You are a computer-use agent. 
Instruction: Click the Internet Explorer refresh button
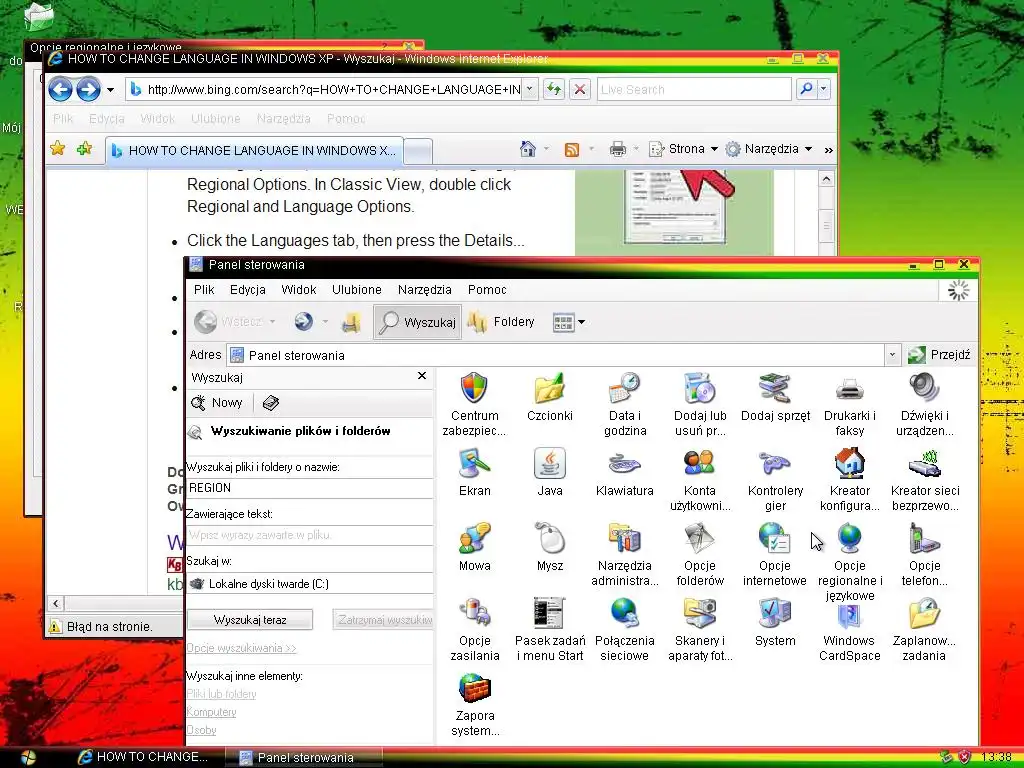554,89
